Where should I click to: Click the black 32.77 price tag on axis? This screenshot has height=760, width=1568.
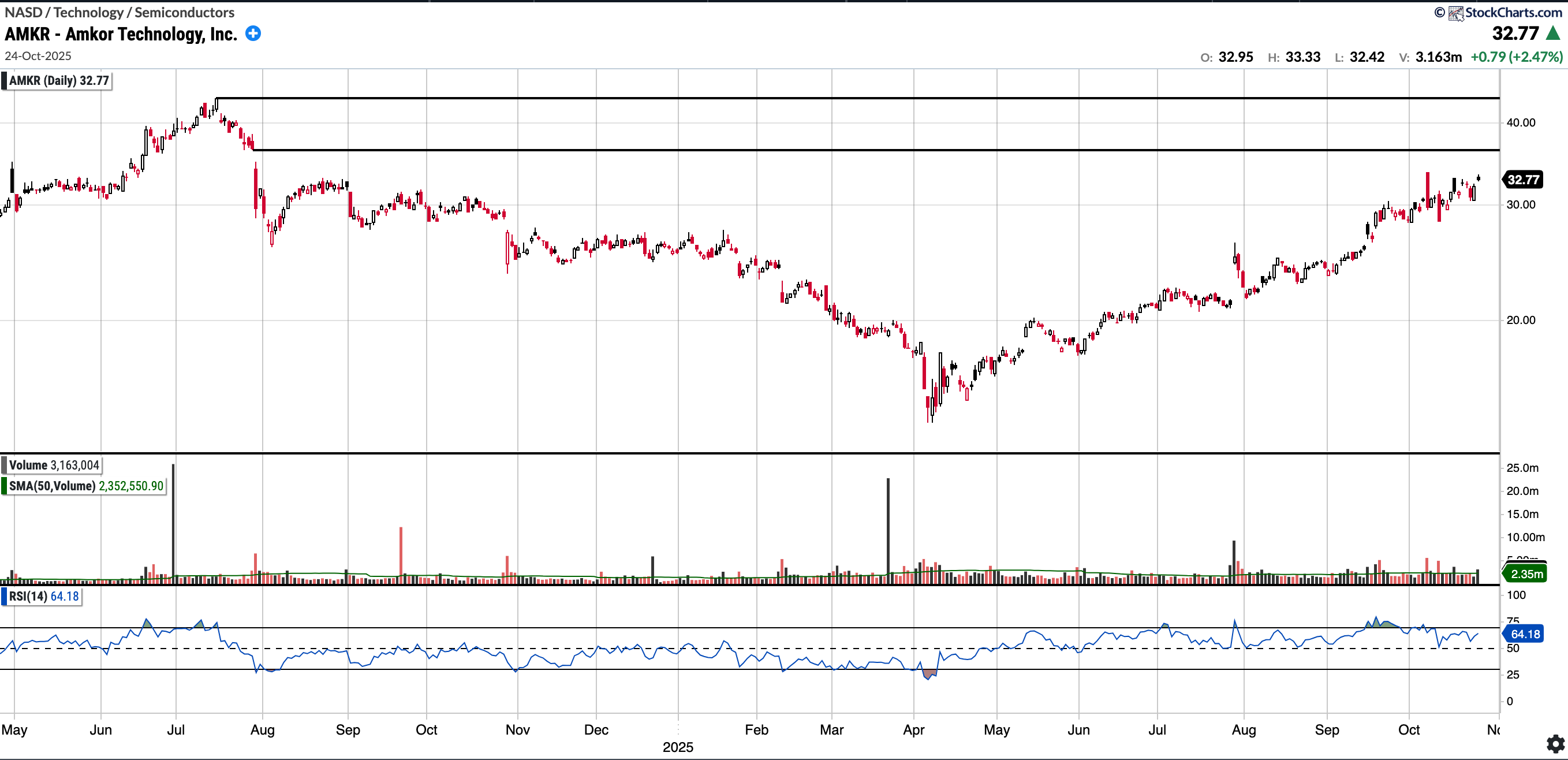point(1523,180)
